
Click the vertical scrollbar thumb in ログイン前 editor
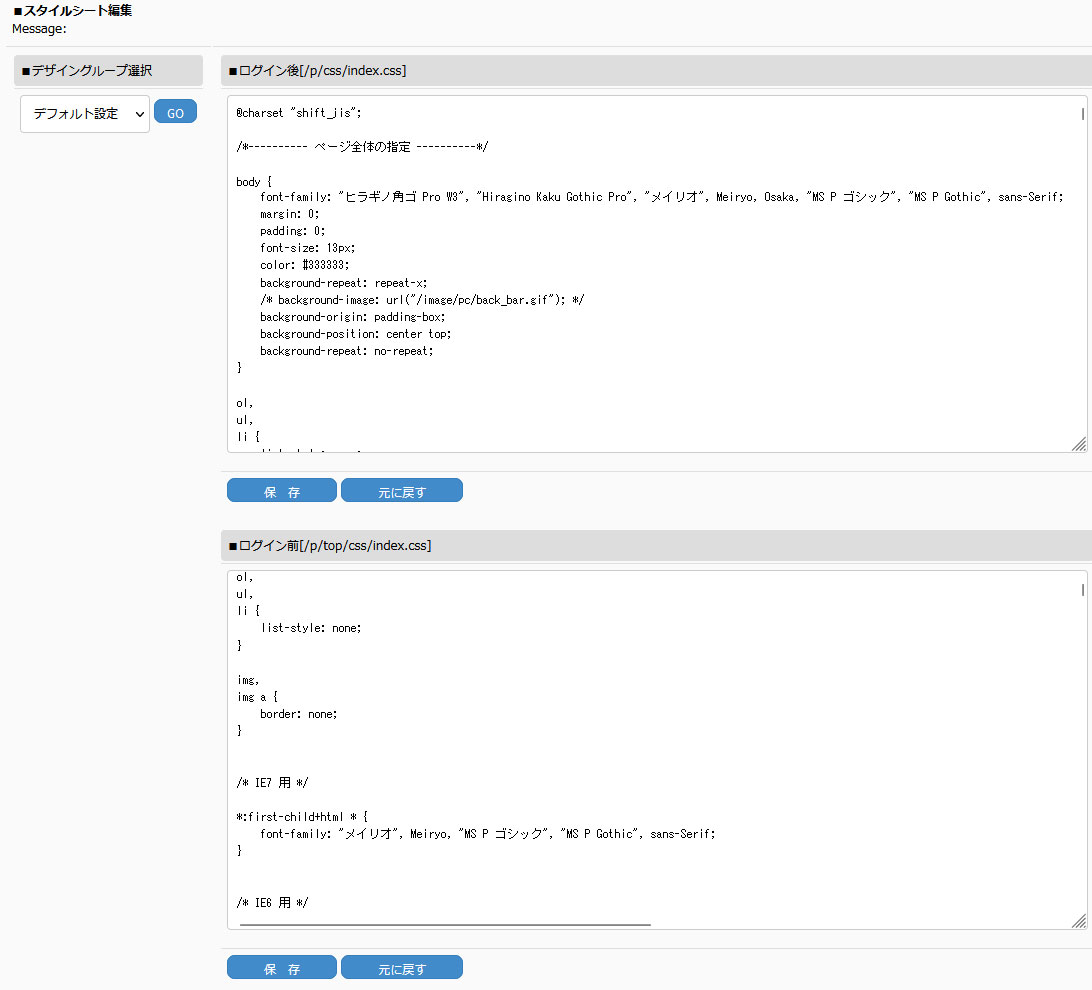[x=1082, y=590]
